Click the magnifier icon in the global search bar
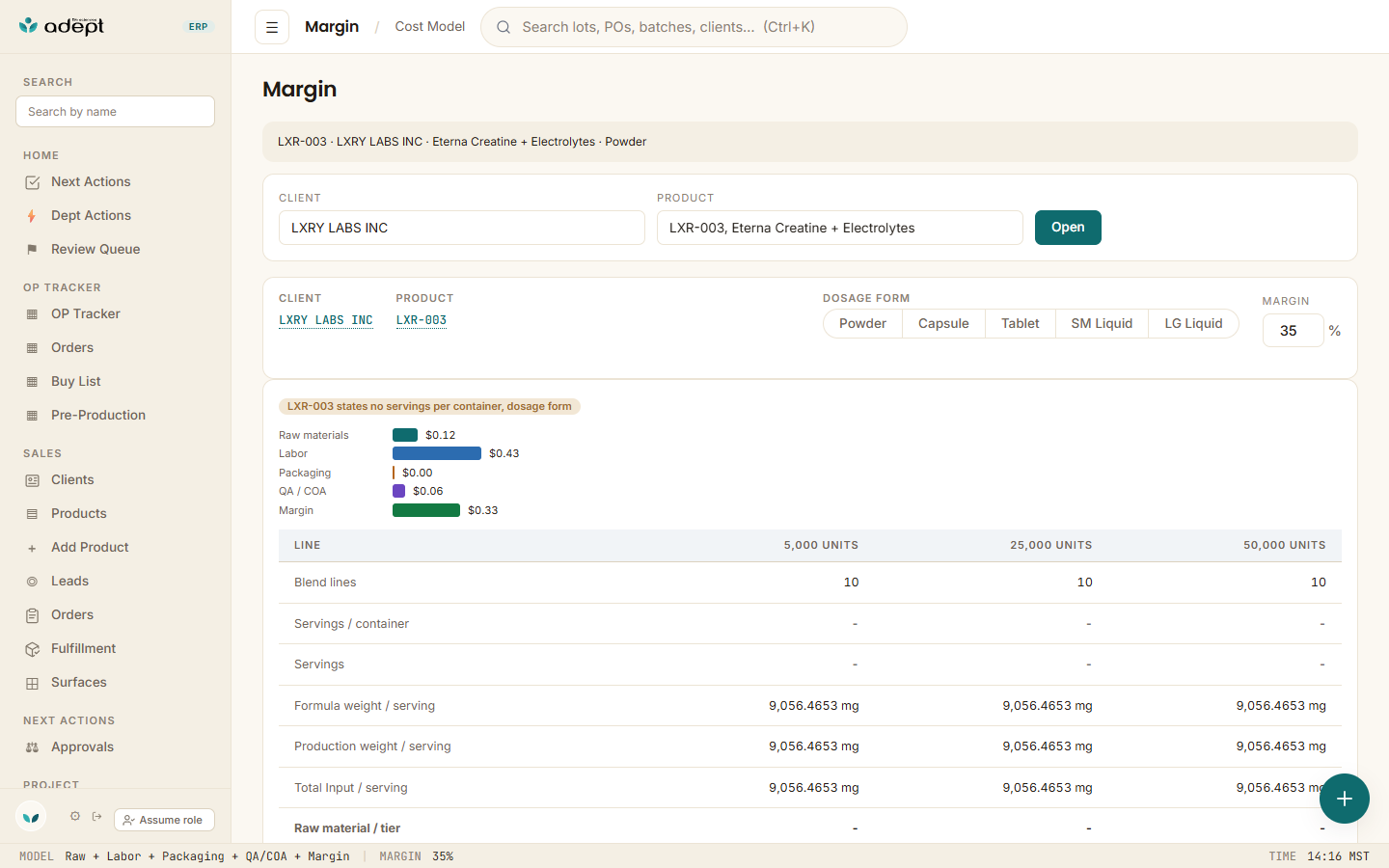1389x868 pixels. tap(504, 27)
